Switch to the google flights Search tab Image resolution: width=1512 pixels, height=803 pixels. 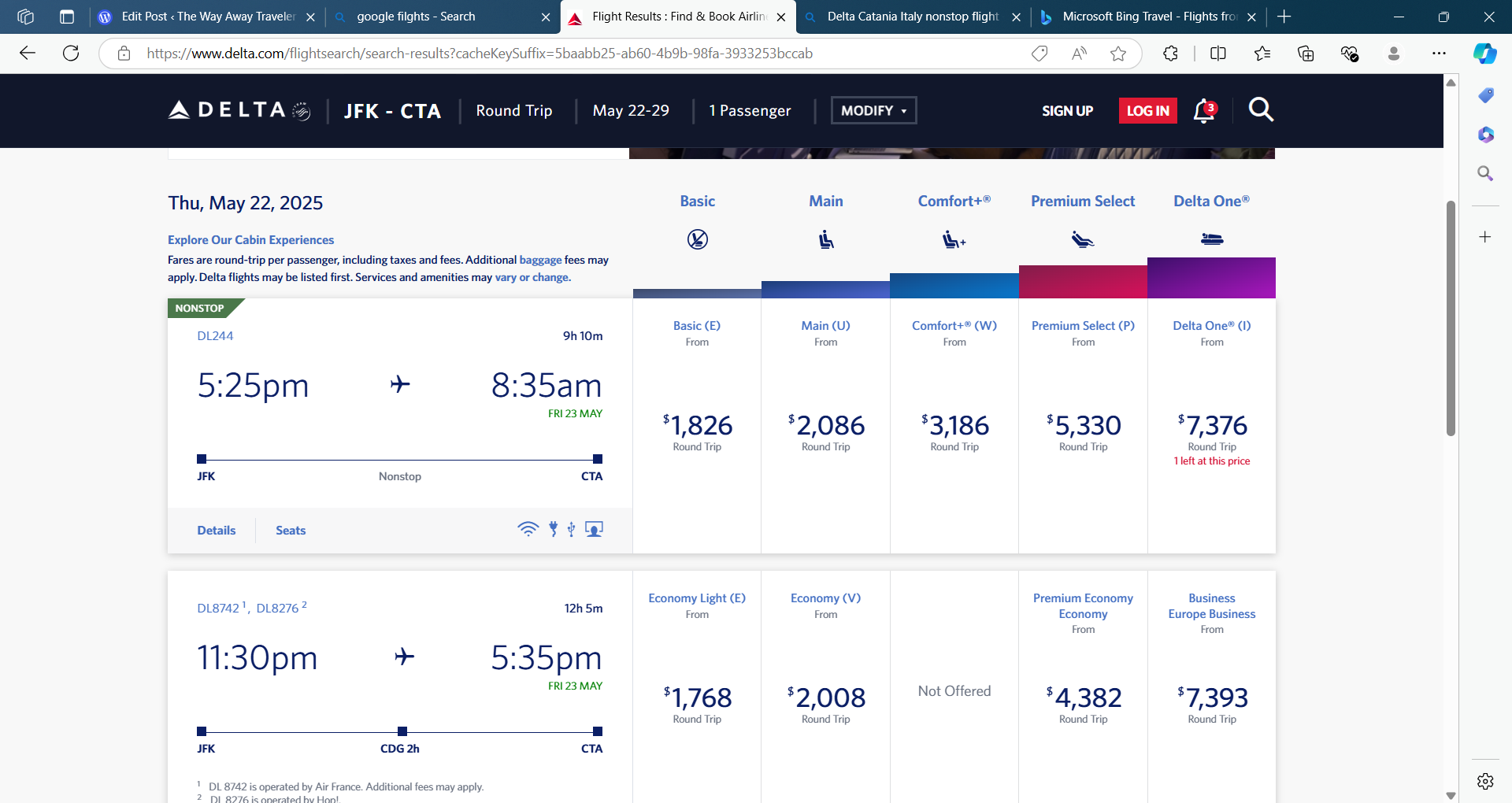point(416,17)
